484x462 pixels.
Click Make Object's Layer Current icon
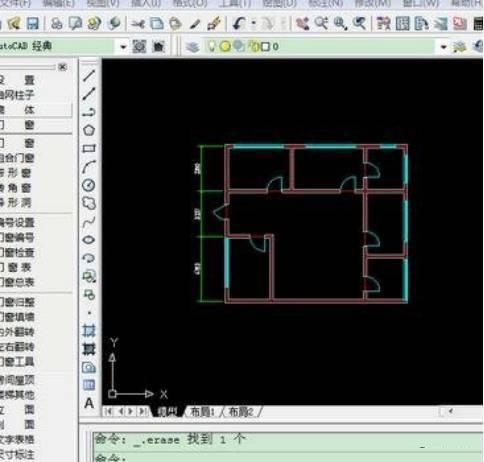click(459, 47)
